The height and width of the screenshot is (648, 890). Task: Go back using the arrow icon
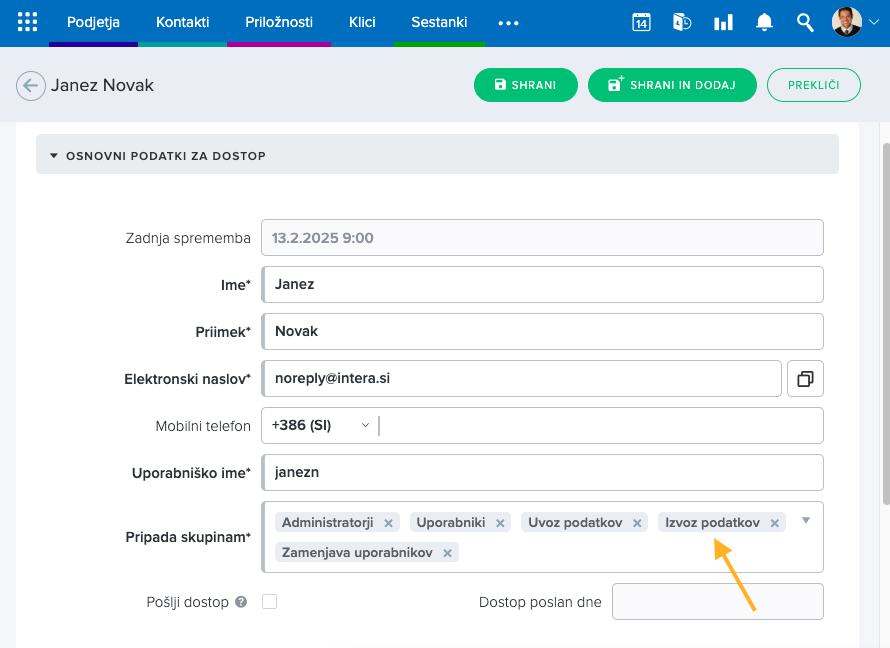pyautogui.click(x=31, y=86)
